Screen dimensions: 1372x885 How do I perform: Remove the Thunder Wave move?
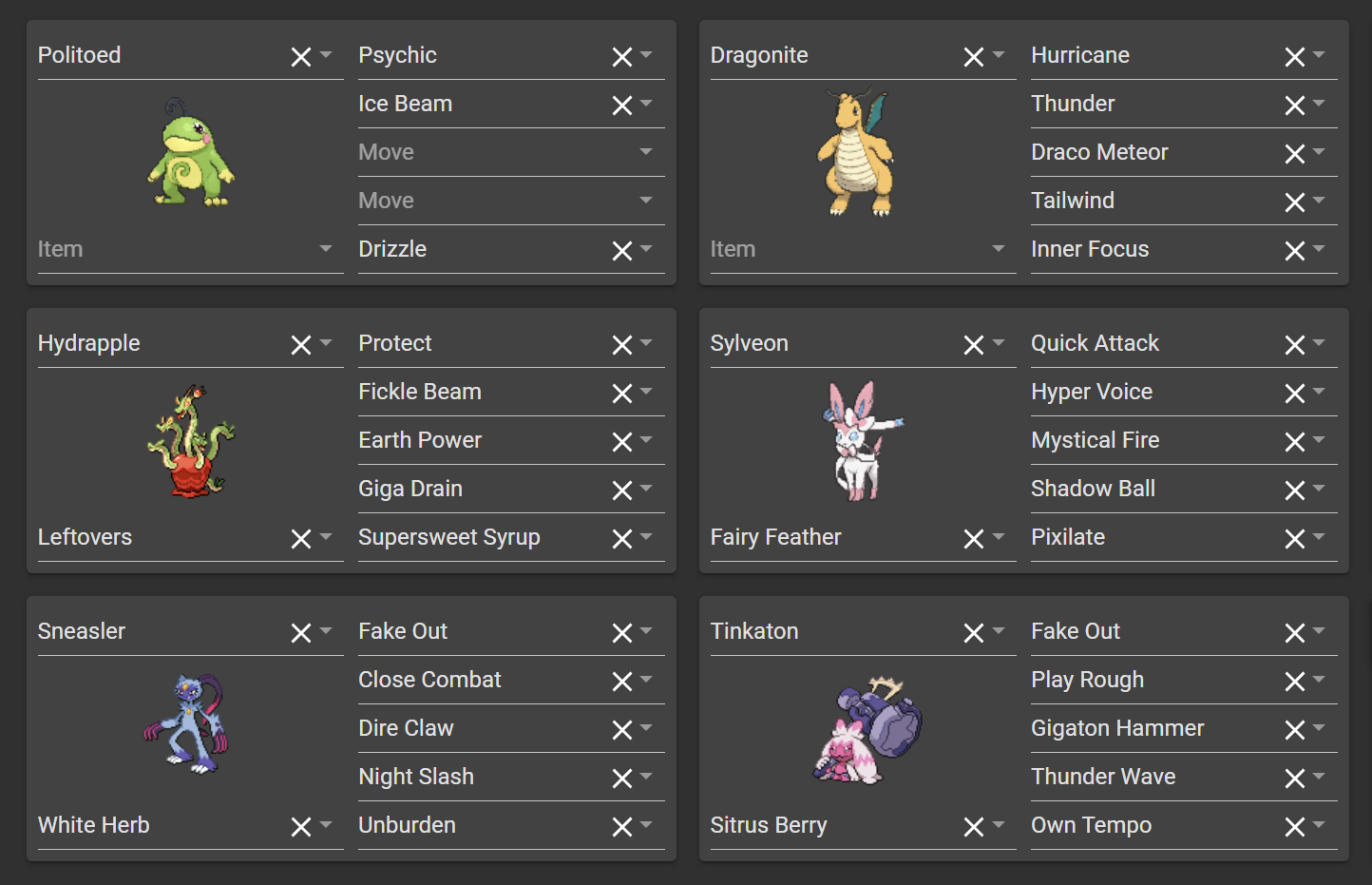click(x=1295, y=779)
